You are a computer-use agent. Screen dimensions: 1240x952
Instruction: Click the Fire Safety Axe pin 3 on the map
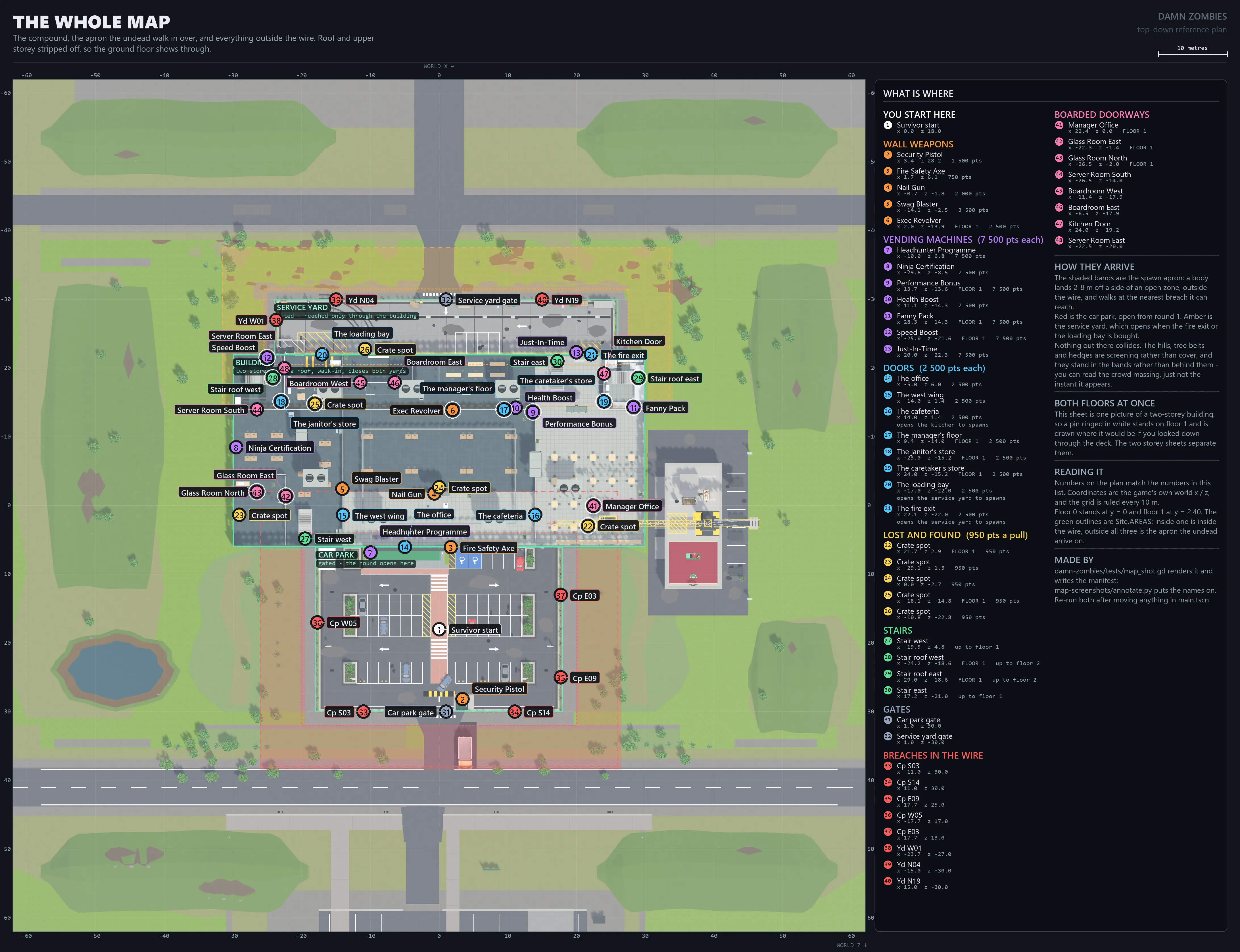tap(450, 547)
